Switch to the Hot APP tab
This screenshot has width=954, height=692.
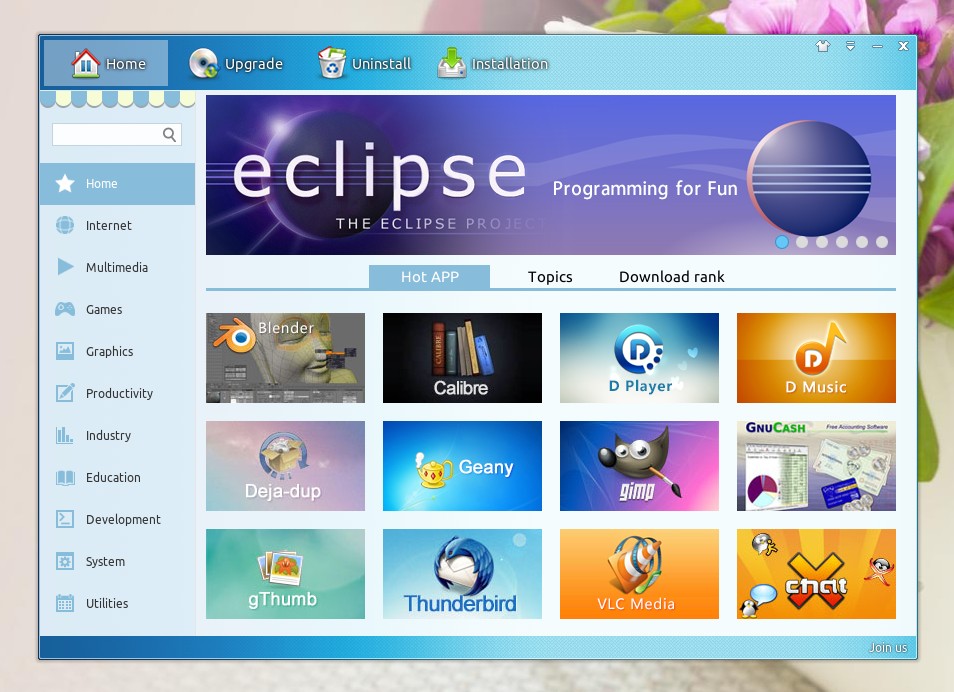point(430,277)
